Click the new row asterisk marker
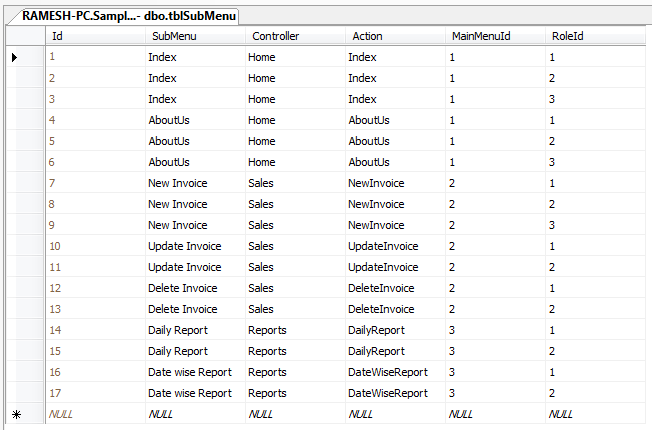This screenshot has width=652, height=430. pyautogui.click(x=14, y=413)
